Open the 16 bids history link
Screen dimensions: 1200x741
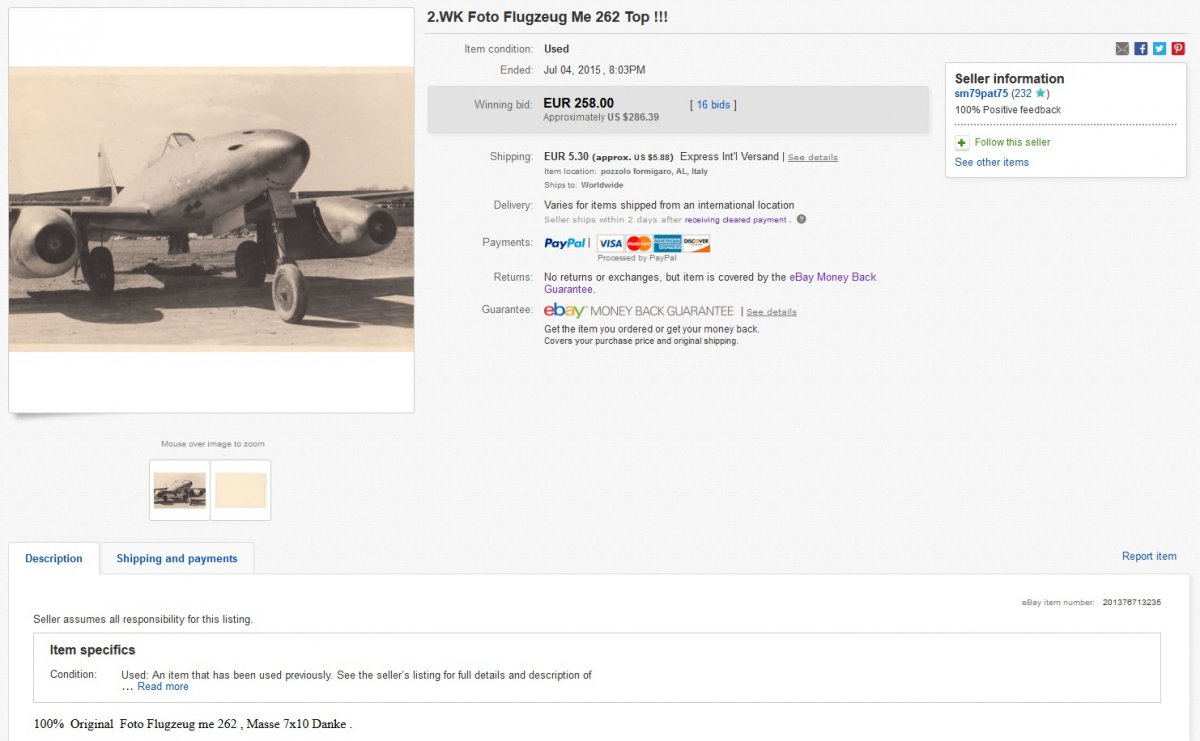pos(713,104)
